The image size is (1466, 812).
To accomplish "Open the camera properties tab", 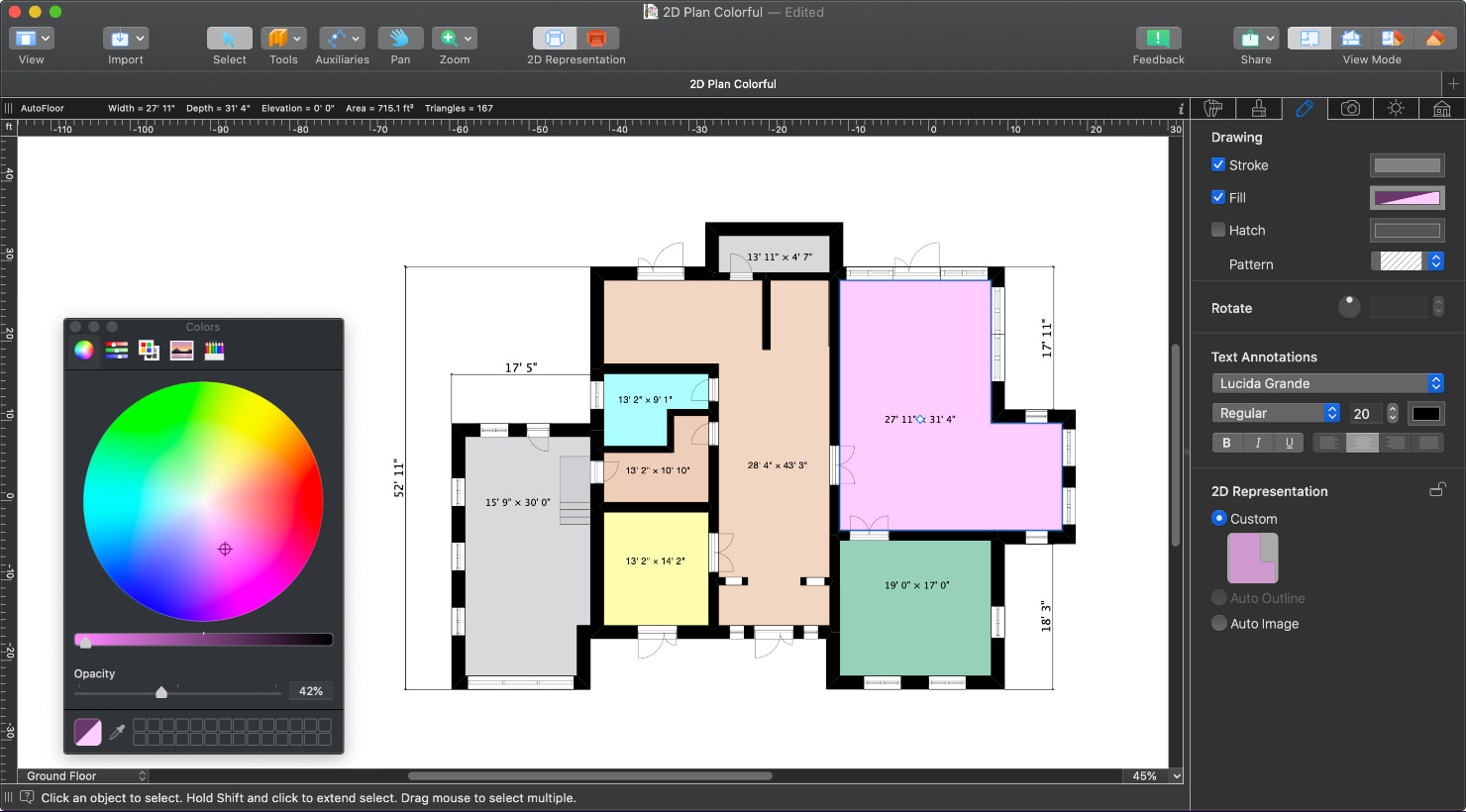I will [1351, 109].
